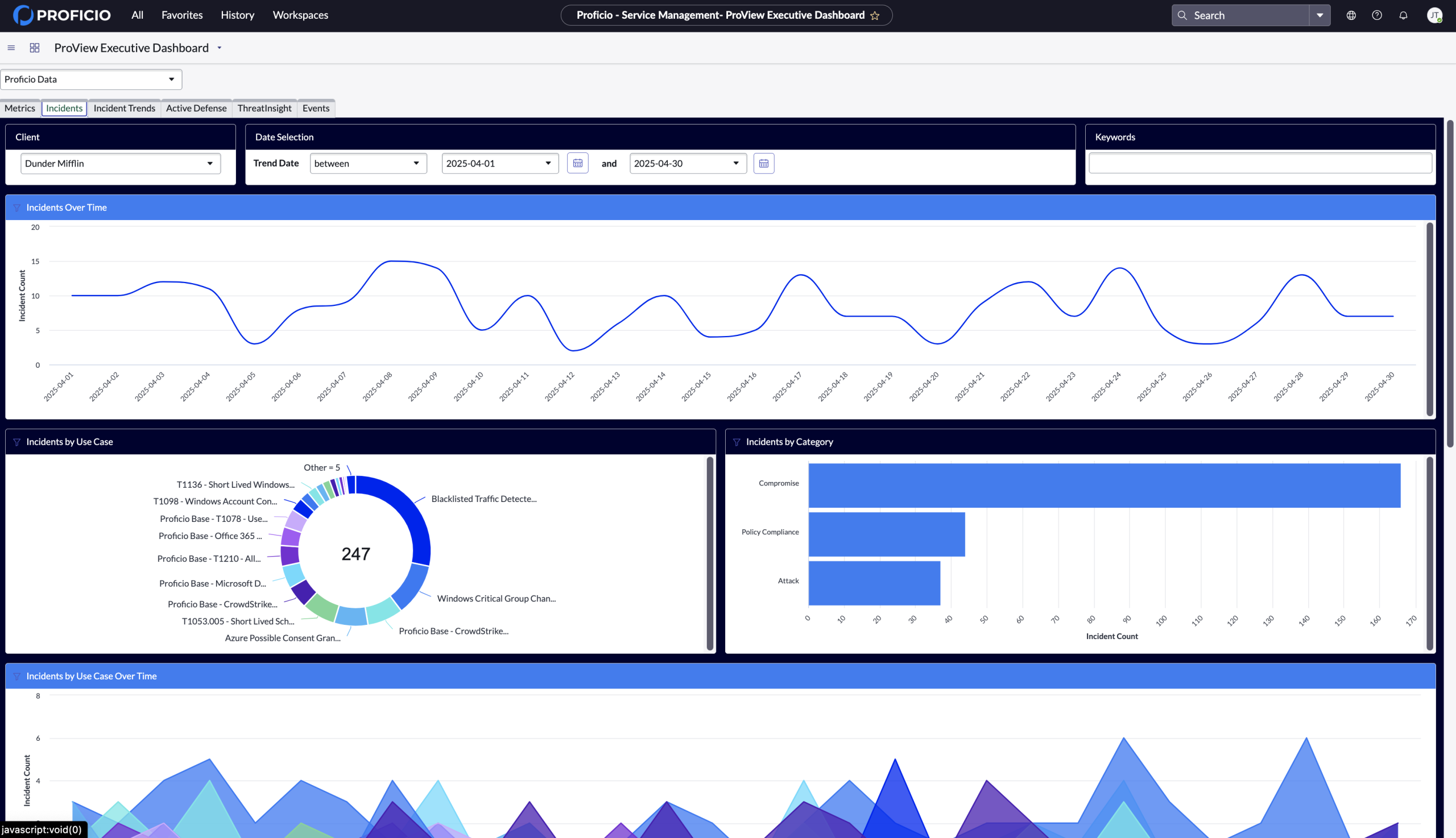Click the JT user avatar

coord(1435,15)
